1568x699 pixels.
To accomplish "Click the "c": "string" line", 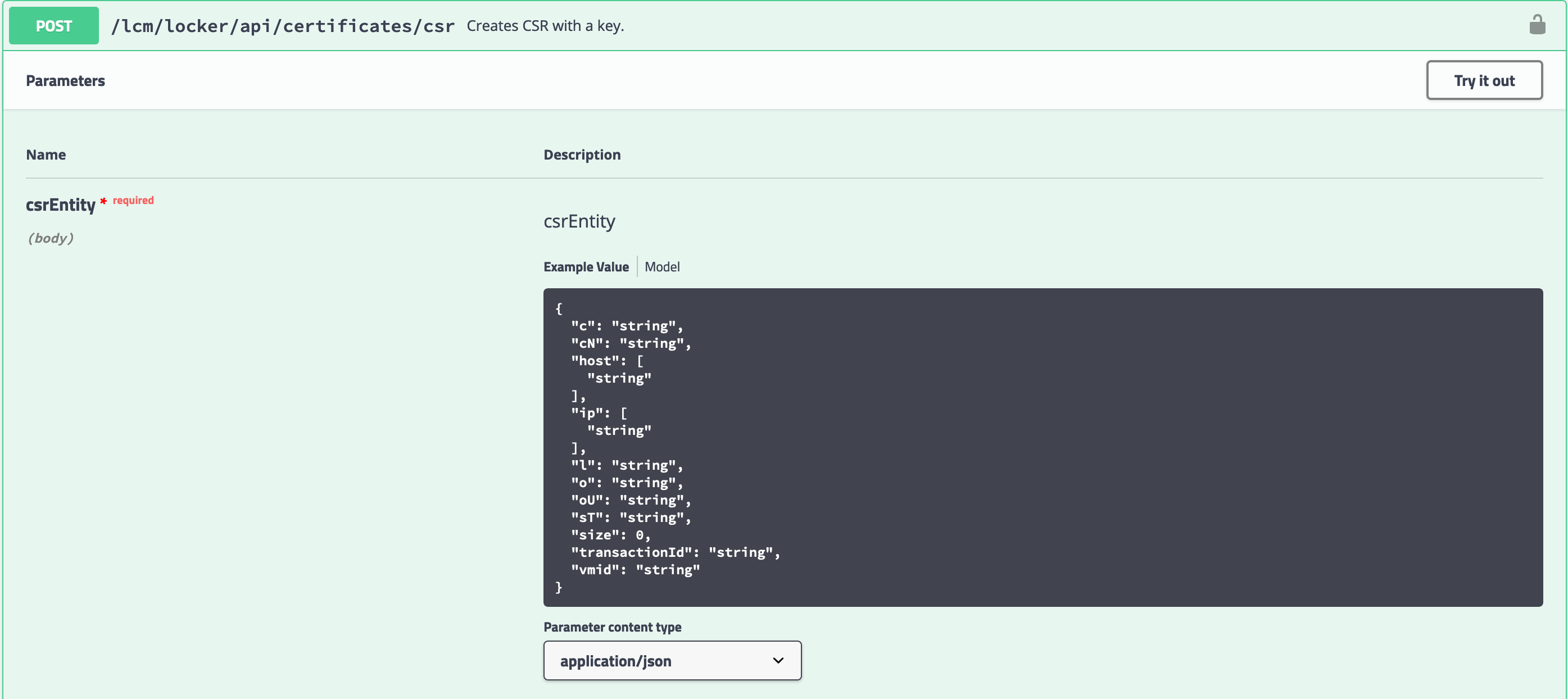I will pos(627,325).
